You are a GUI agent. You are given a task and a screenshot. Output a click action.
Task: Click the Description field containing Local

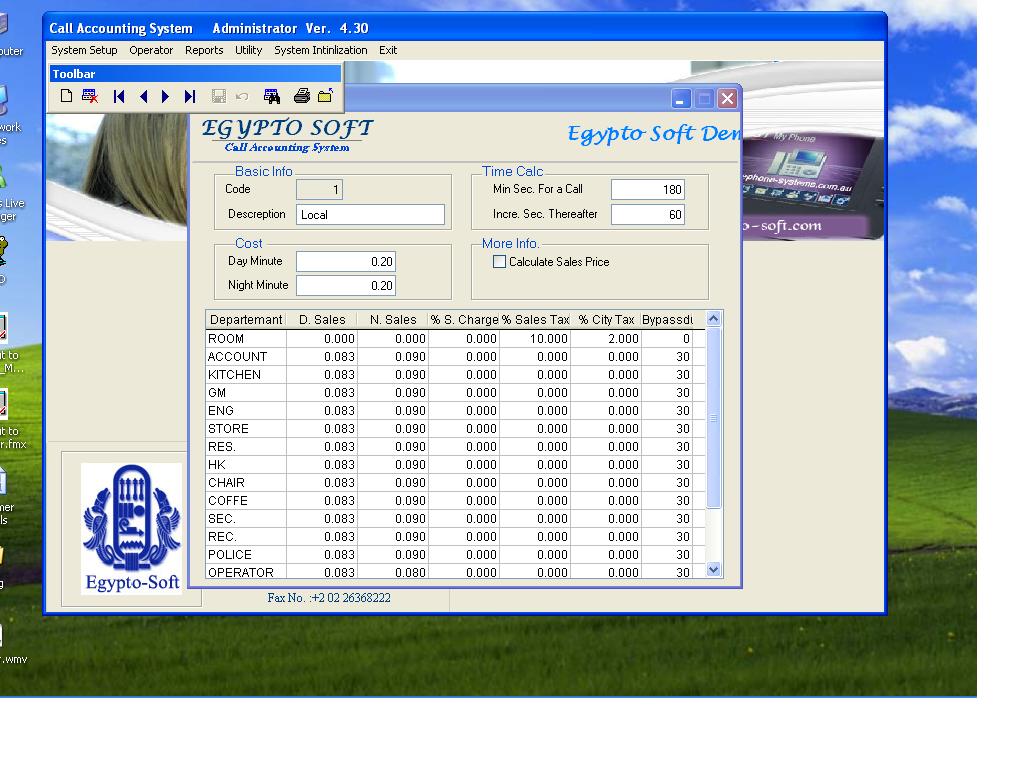[x=370, y=214]
